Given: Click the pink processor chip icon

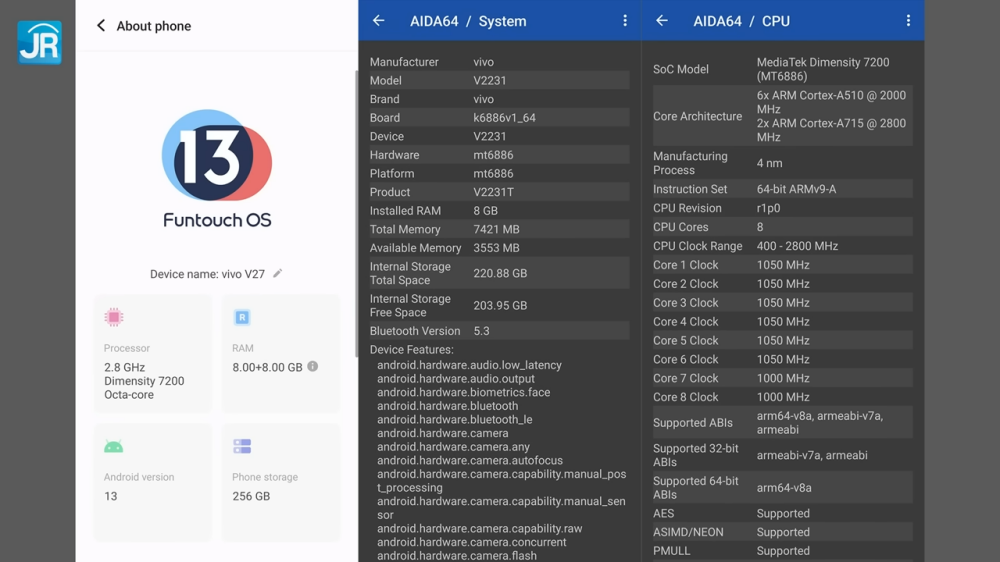Looking at the screenshot, I should [x=114, y=317].
